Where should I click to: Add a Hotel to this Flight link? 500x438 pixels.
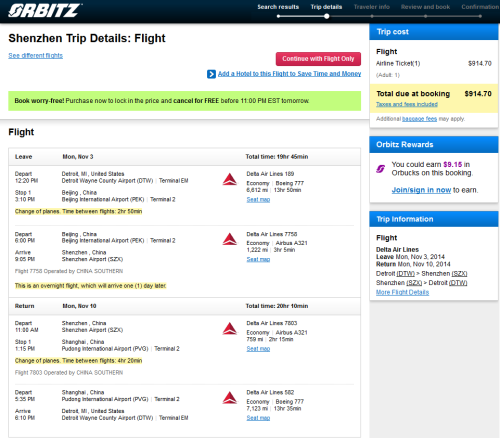point(289,74)
